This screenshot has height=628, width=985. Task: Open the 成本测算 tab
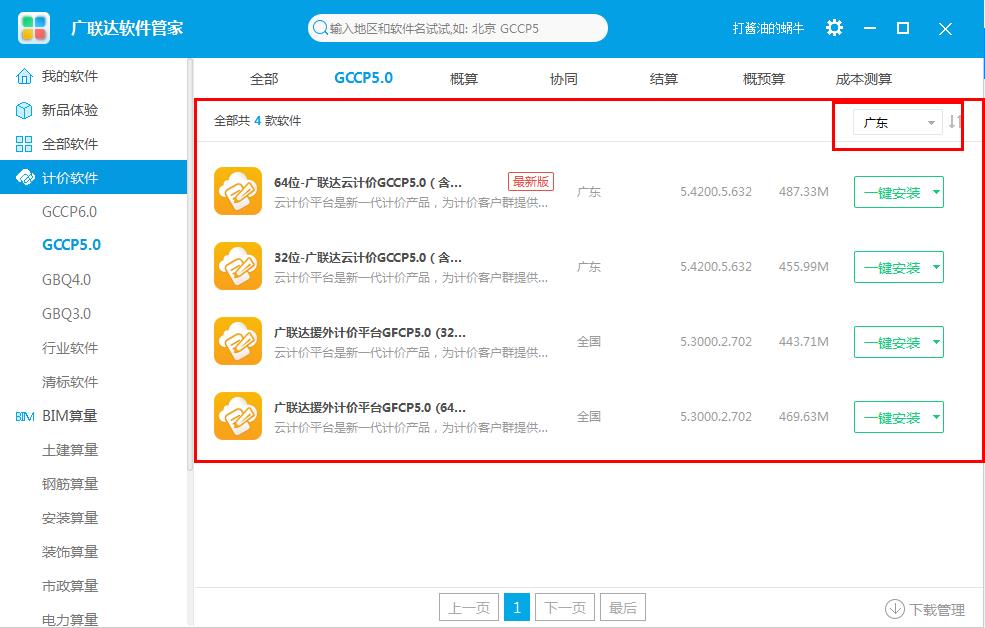864,79
